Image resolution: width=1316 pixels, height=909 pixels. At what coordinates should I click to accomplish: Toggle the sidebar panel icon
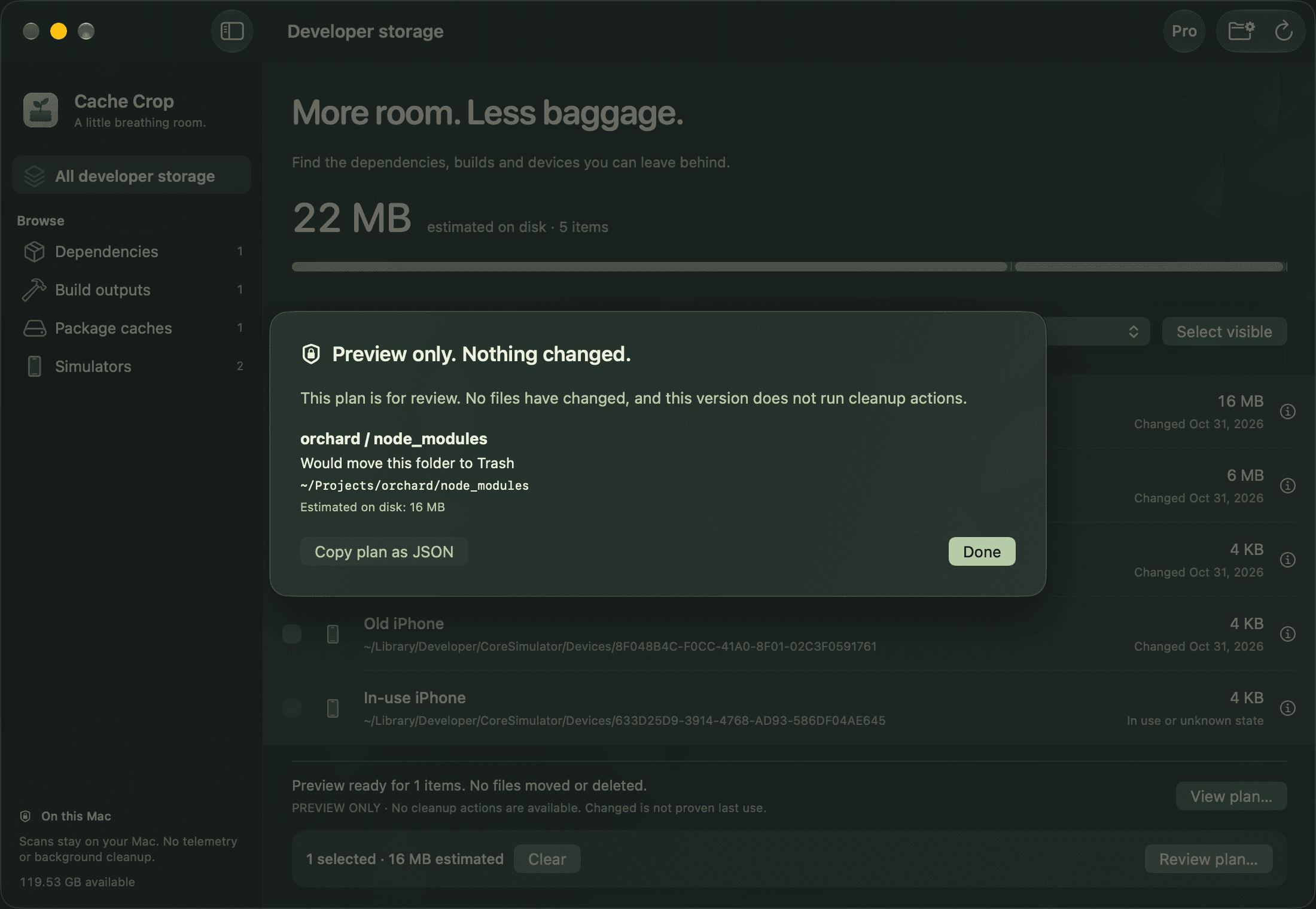tap(232, 31)
